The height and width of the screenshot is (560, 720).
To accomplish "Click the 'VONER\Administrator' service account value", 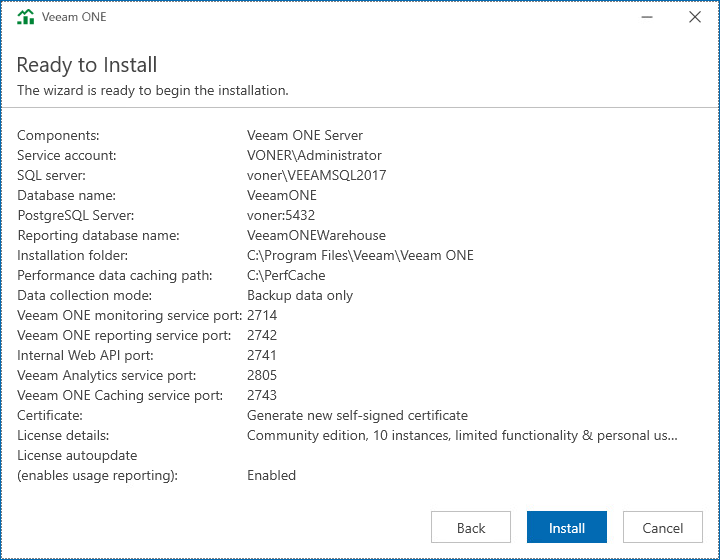I will pyautogui.click(x=314, y=156).
